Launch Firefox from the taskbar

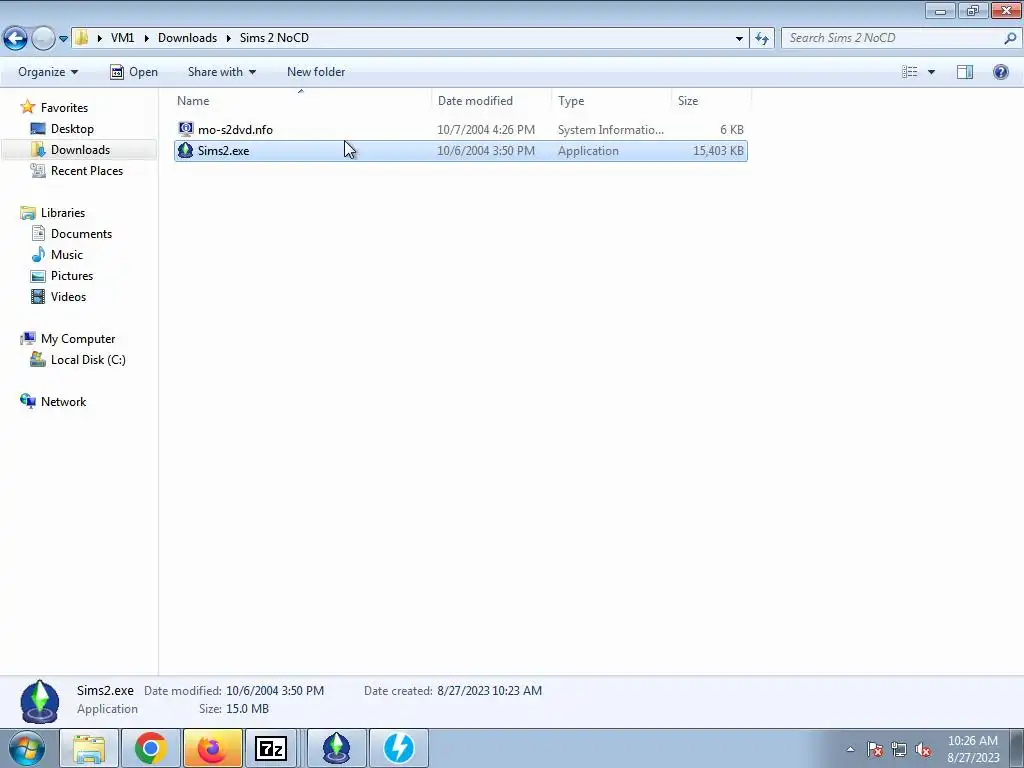pyautogui.click(x=212, y=748)
